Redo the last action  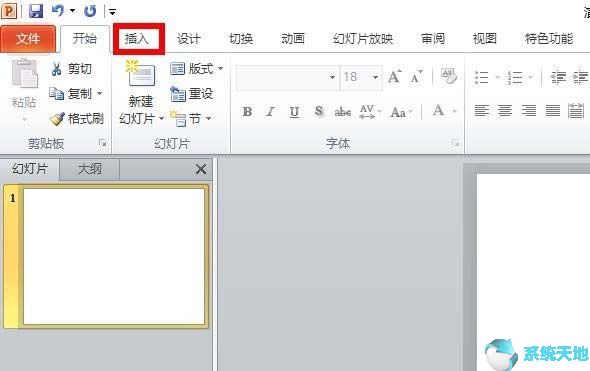point(90,11)
